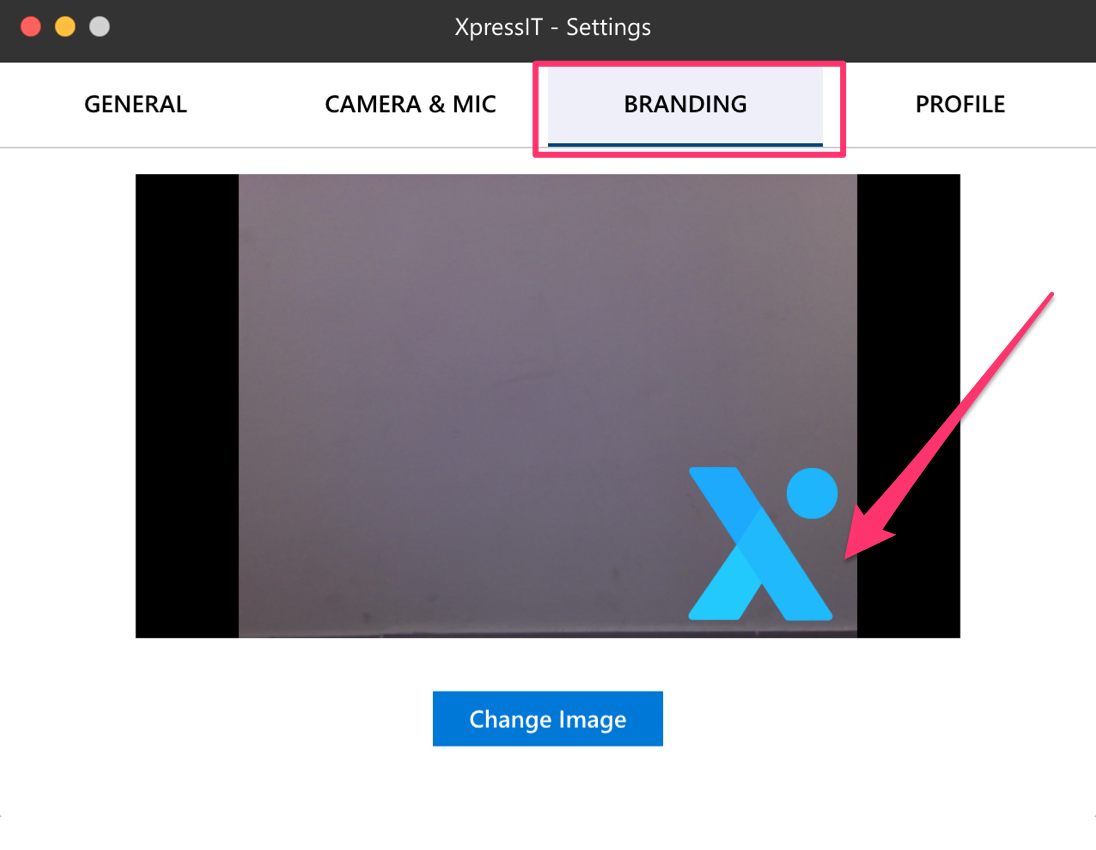
Task: Click the left black bar of the preview
Action: [187, 405]
